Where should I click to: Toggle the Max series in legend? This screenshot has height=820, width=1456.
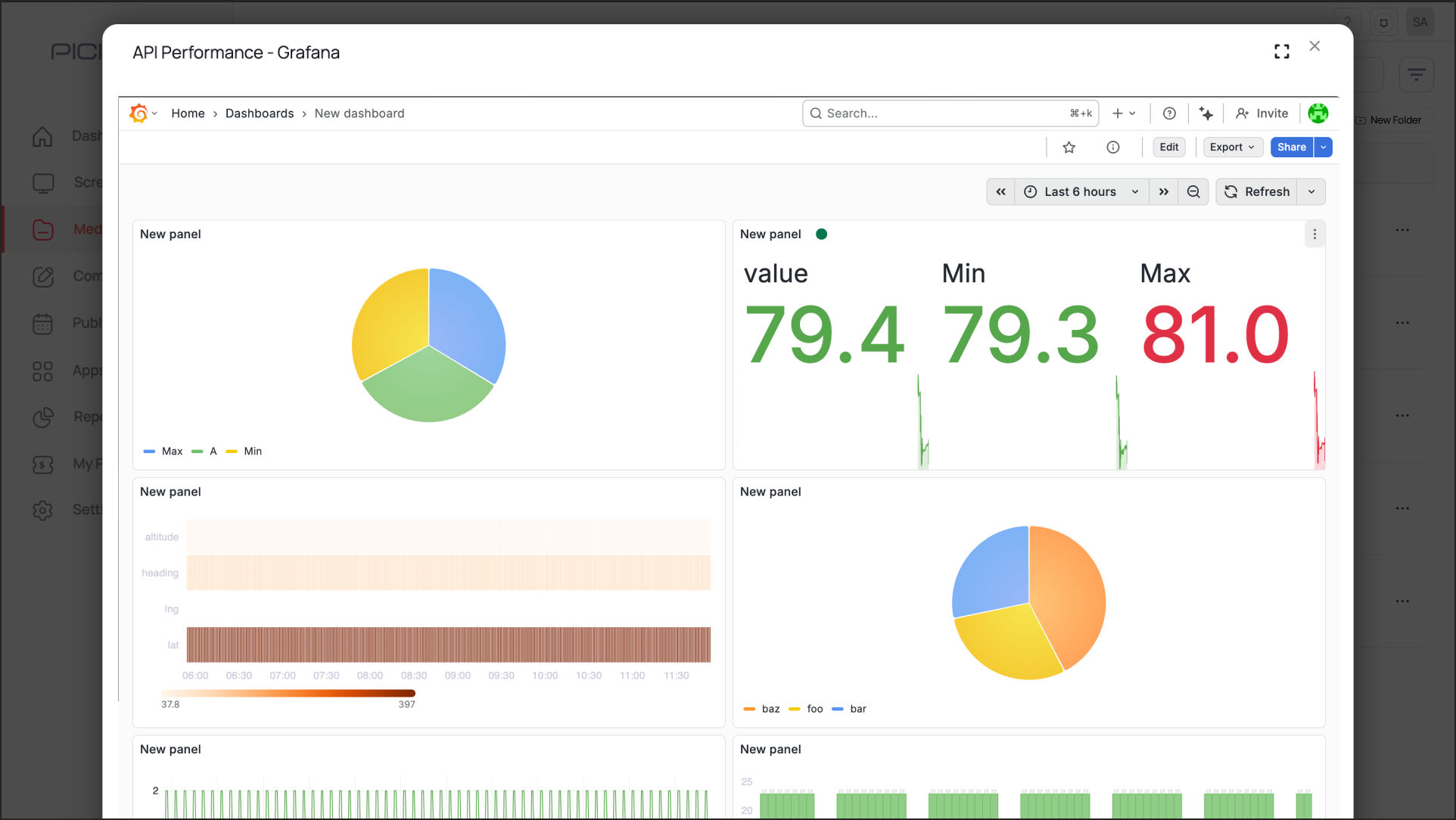pos(172,452)
